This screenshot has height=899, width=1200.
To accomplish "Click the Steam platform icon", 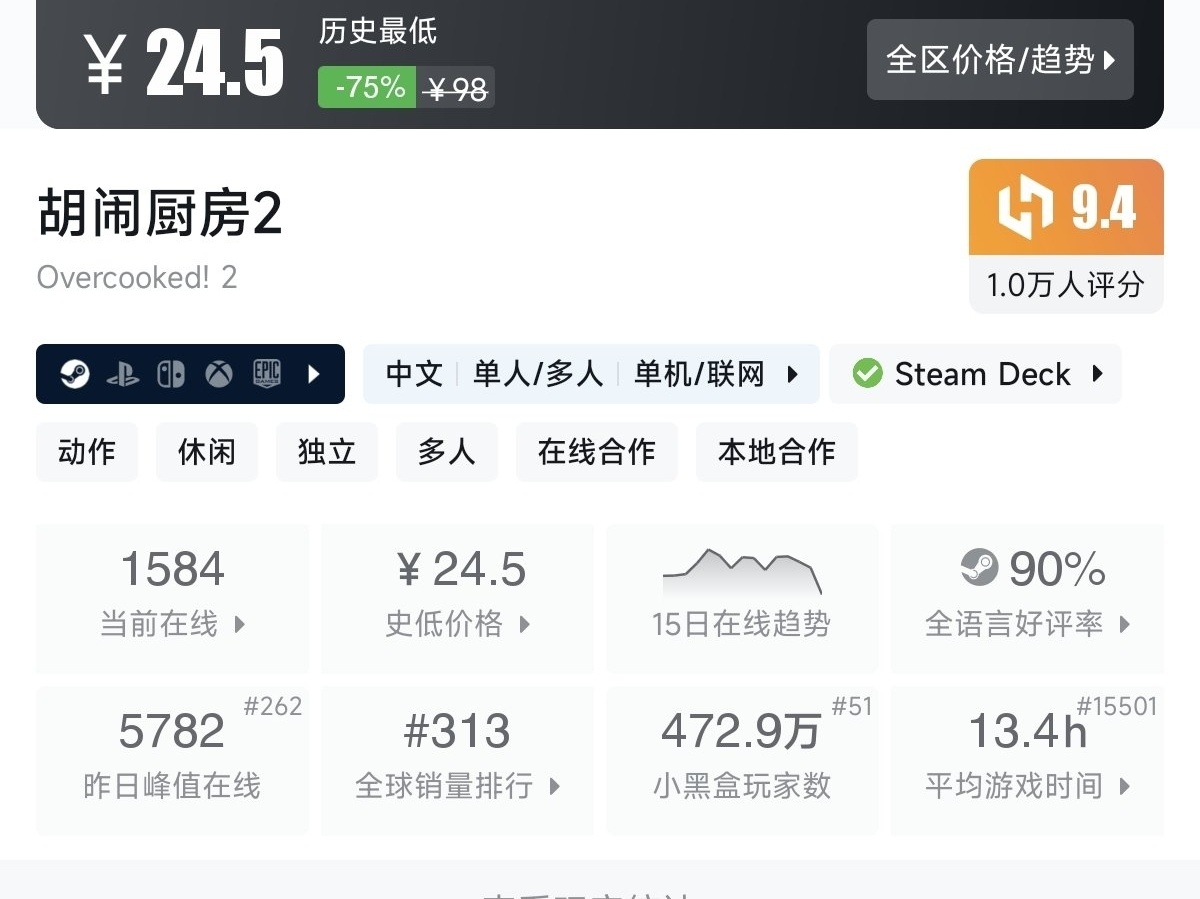I will click(x=74, y=374).
